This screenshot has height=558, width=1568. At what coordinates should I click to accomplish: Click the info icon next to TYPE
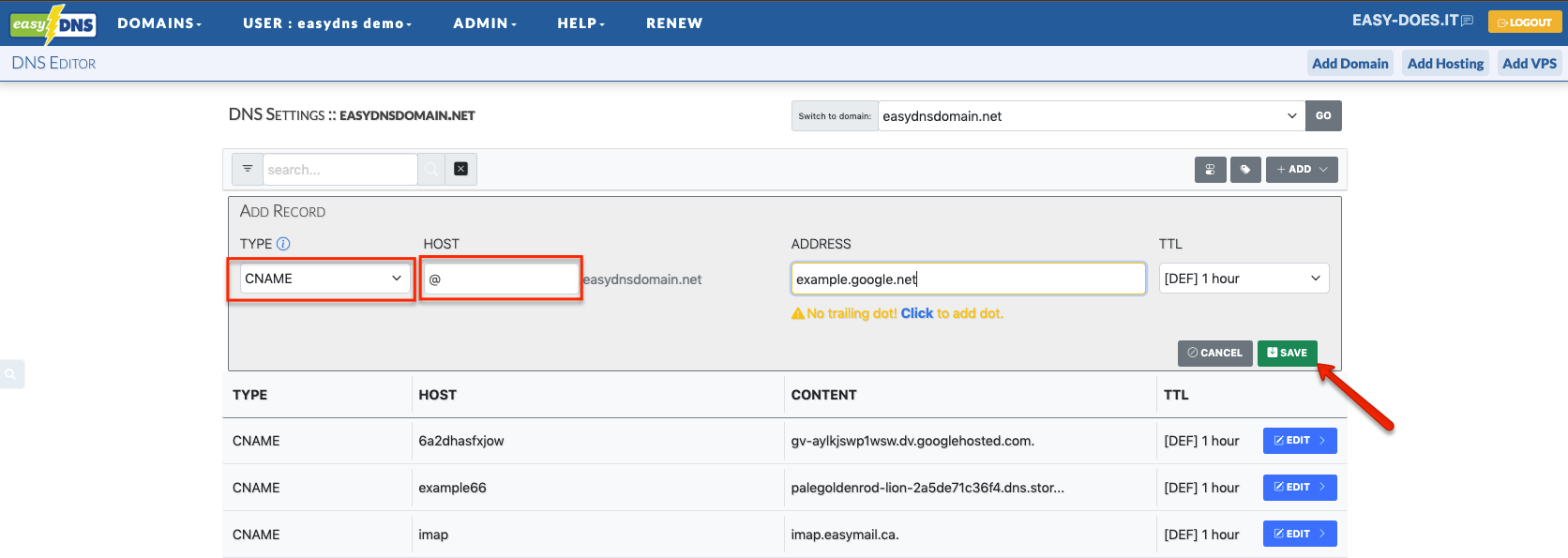(x=283, y=244)
